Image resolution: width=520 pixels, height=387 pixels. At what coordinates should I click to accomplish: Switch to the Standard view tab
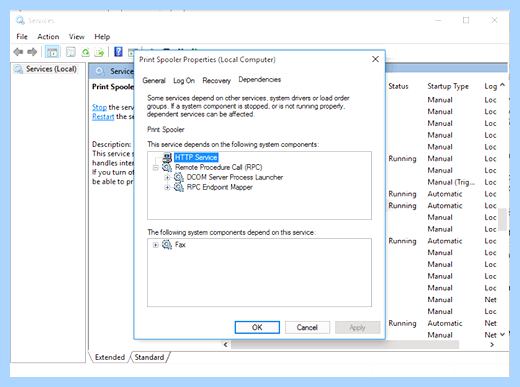(149, 357)
